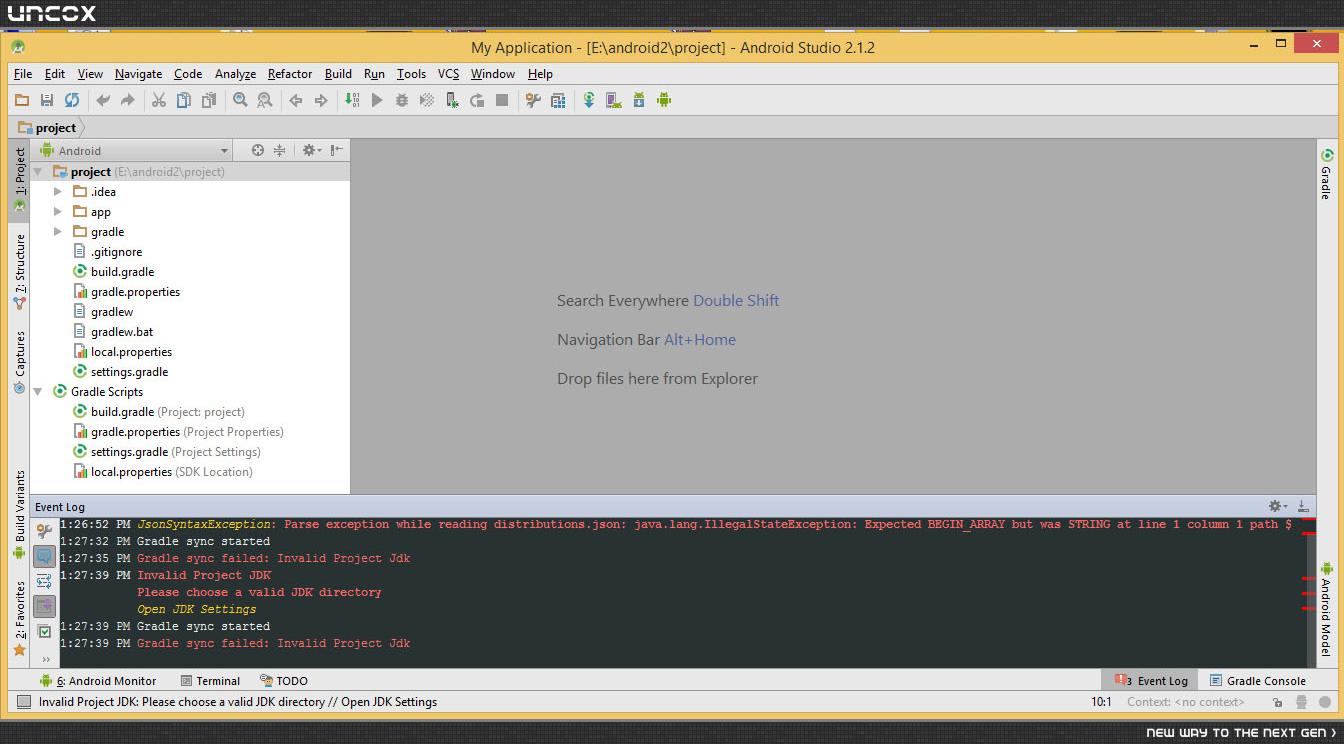Viewport: 1344px width, 744px height.
Task: Open Event Log notification settings wrench
Action: (x=44, y=531)
